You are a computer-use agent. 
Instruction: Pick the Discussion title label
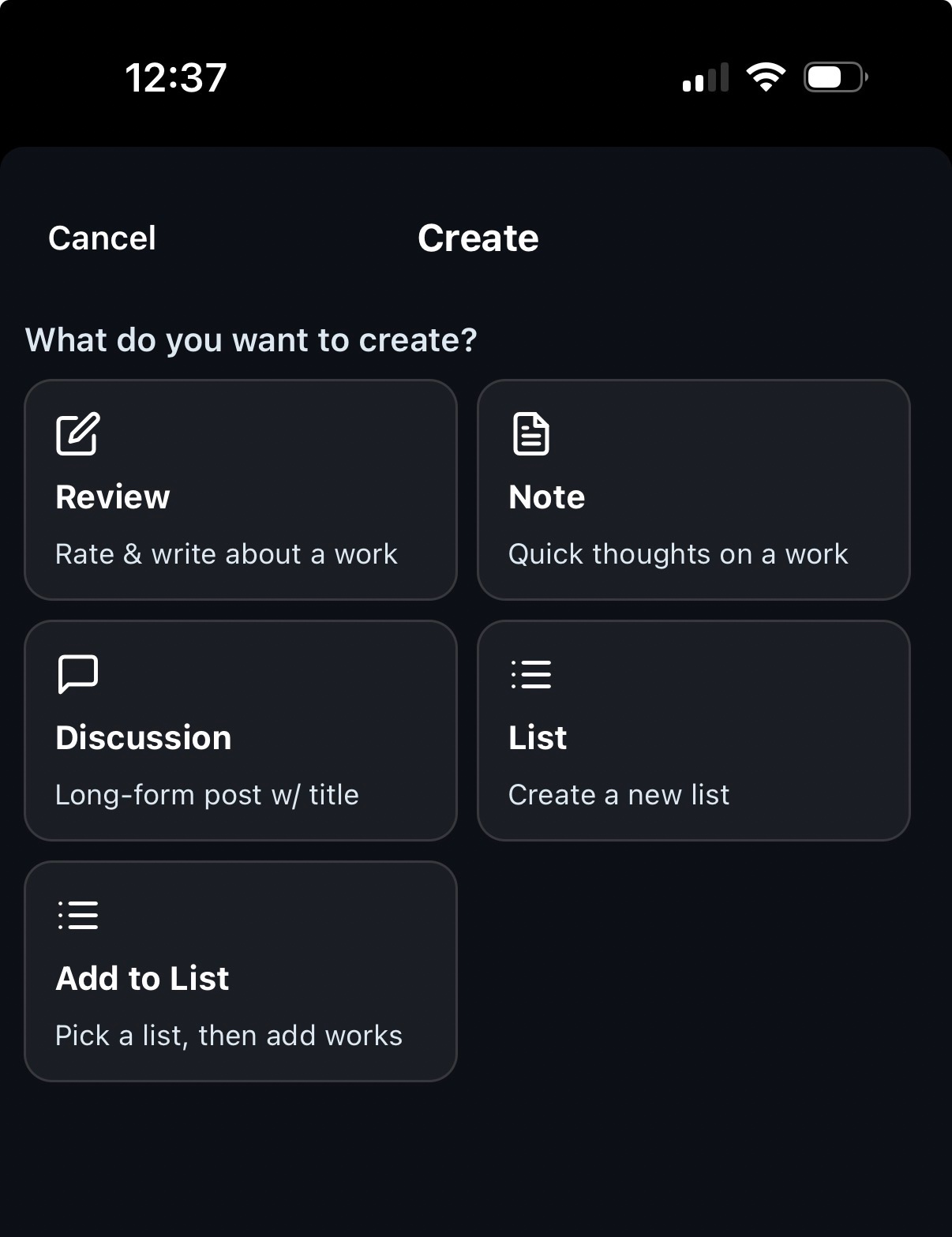pos(144,738)
